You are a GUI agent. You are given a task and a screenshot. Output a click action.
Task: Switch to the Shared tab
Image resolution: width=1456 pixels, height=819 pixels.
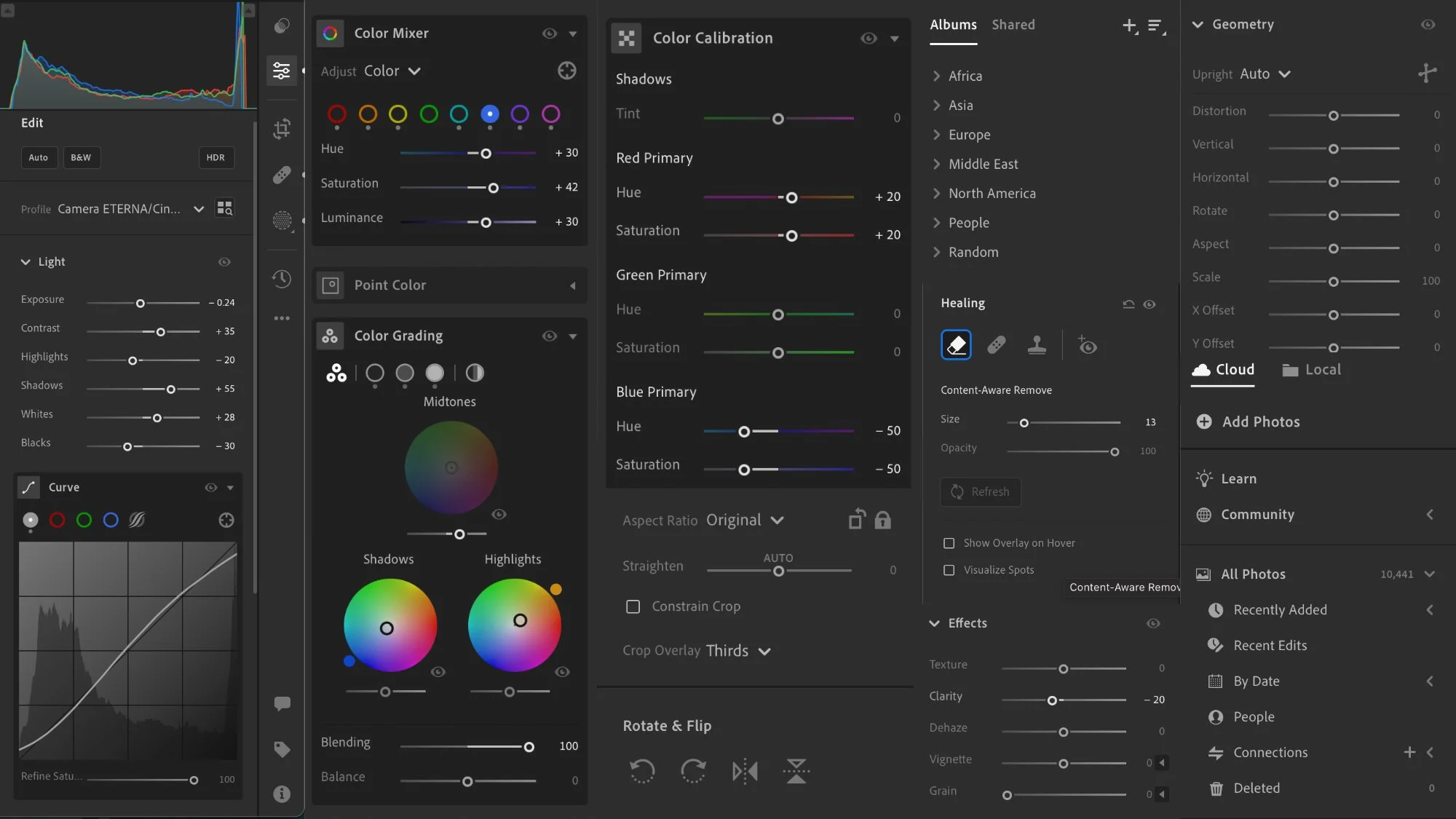coord(1013,25)
